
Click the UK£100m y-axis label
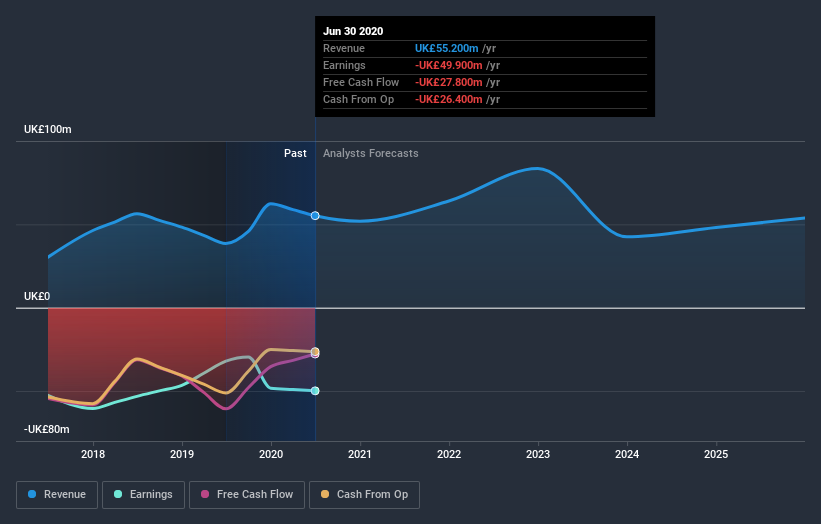48,129
